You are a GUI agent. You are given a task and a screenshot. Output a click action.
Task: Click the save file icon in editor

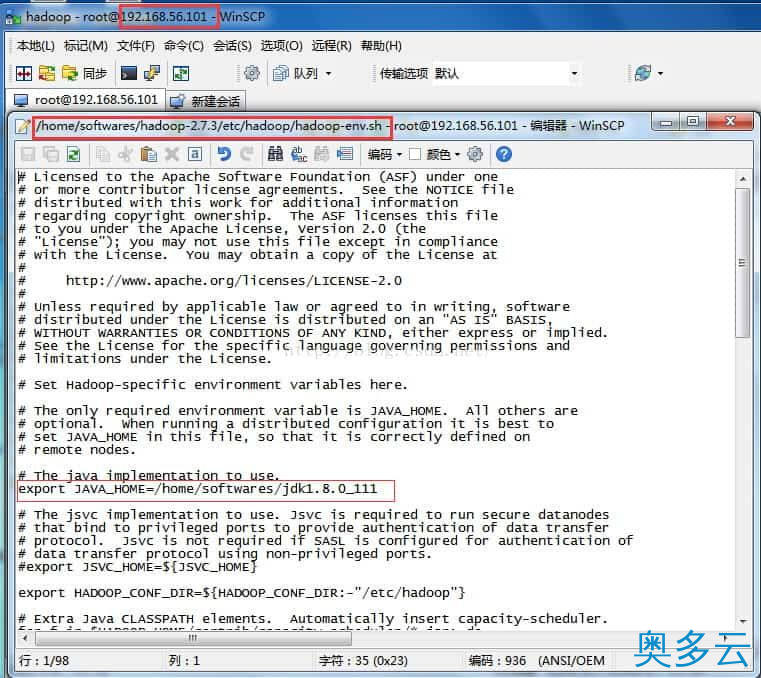click(x=28, y=154)
